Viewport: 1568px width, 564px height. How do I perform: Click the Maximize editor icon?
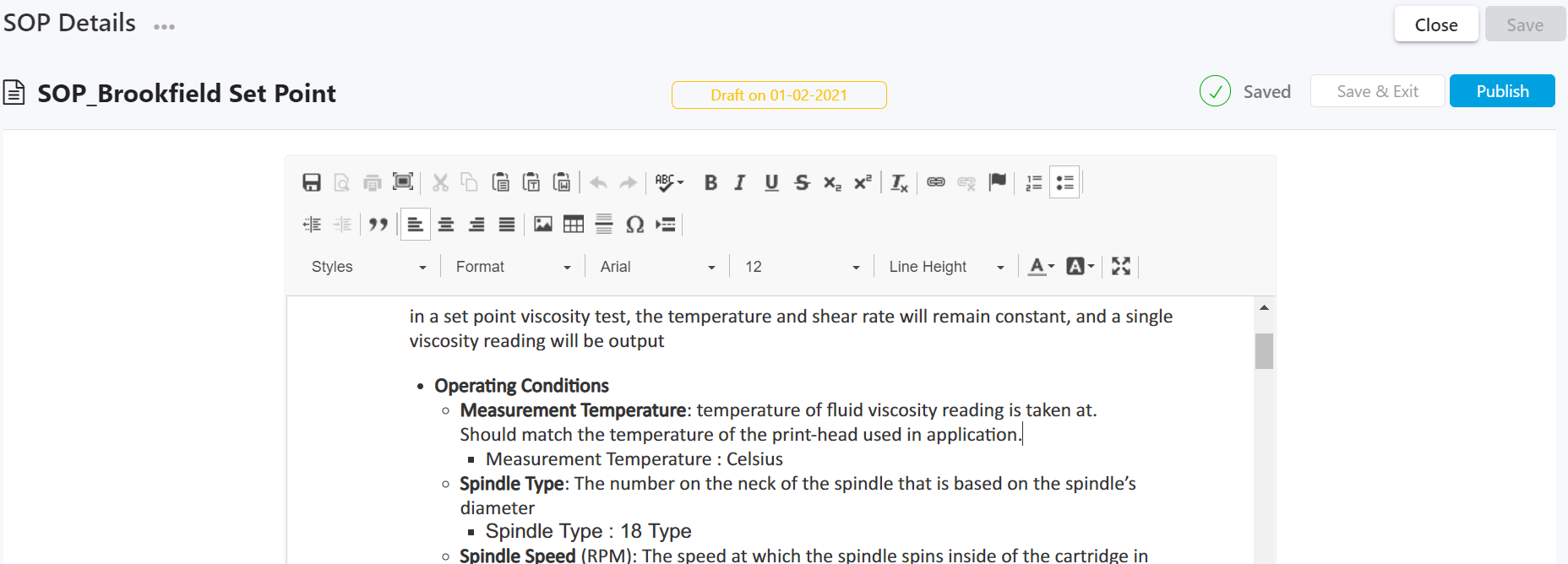point(1121,267)
